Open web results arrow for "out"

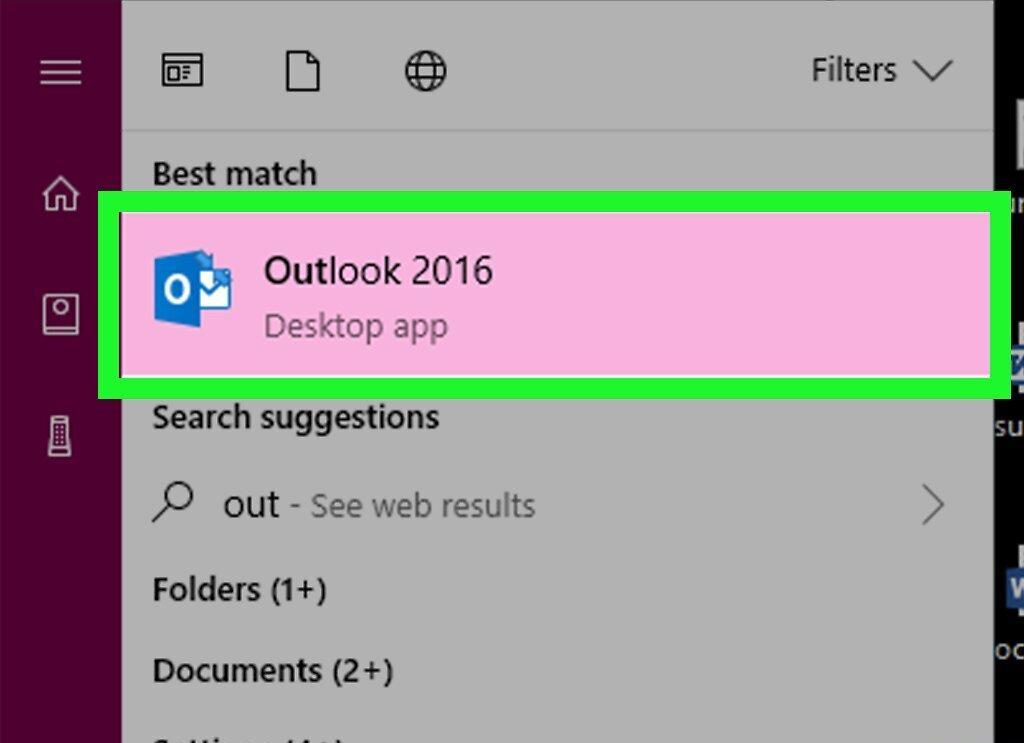(x=933, y=505)
